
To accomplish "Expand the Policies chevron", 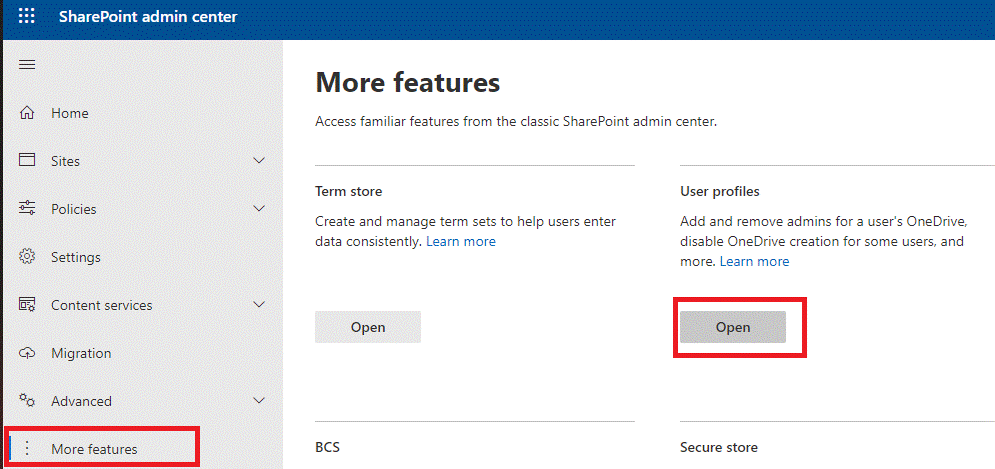I will (x=259, y=209).
